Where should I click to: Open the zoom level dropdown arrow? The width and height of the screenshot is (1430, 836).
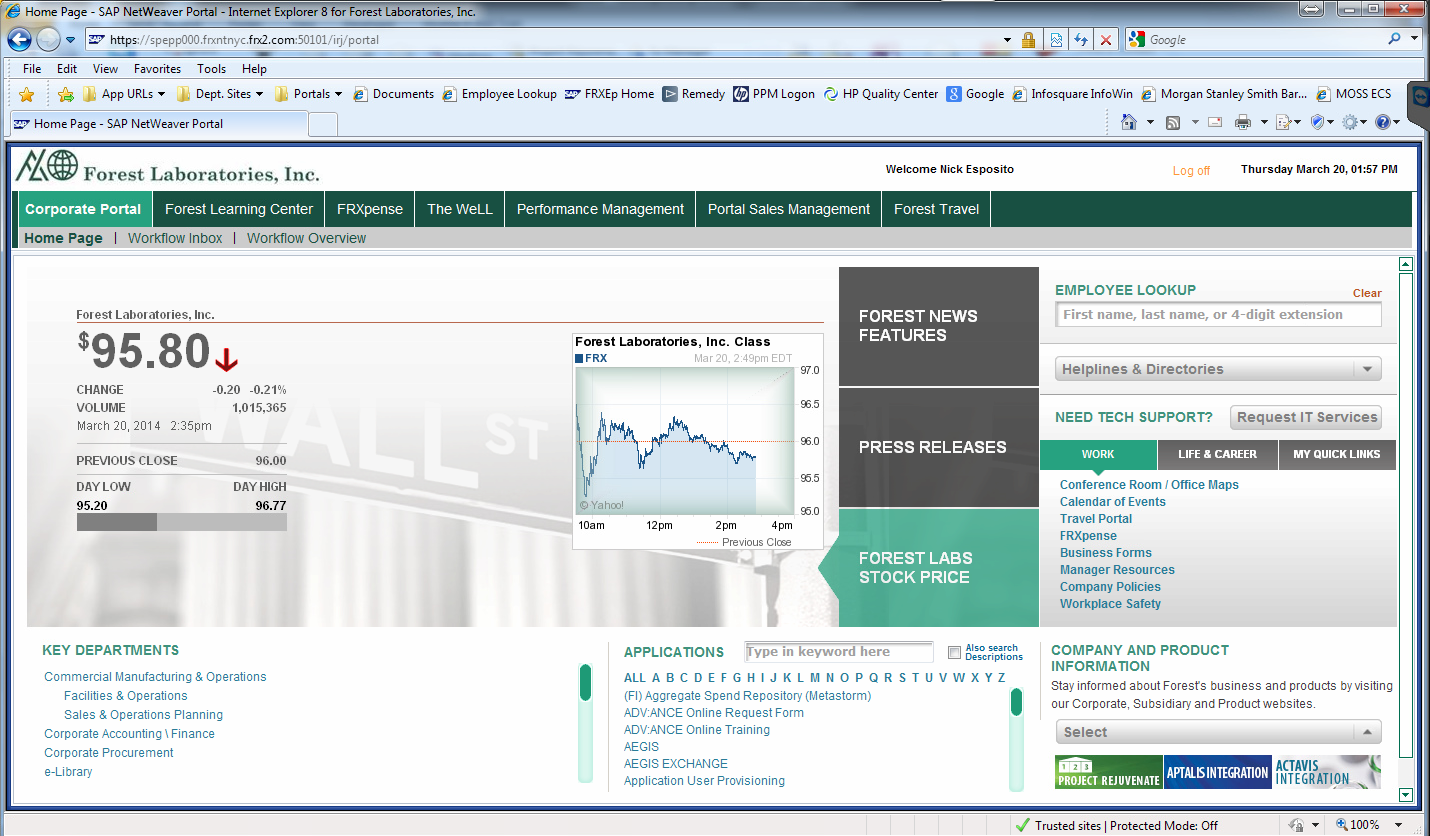pos(1397,825)
